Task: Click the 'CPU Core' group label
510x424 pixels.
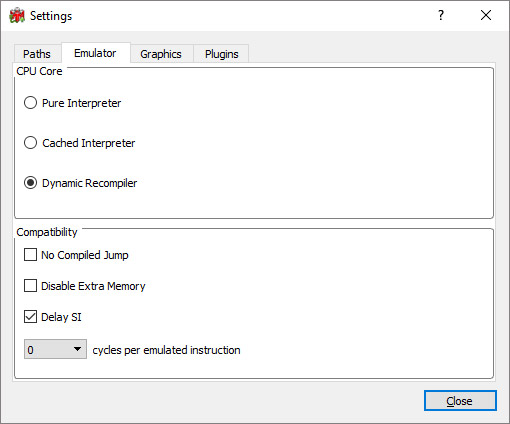Action: 39,71
